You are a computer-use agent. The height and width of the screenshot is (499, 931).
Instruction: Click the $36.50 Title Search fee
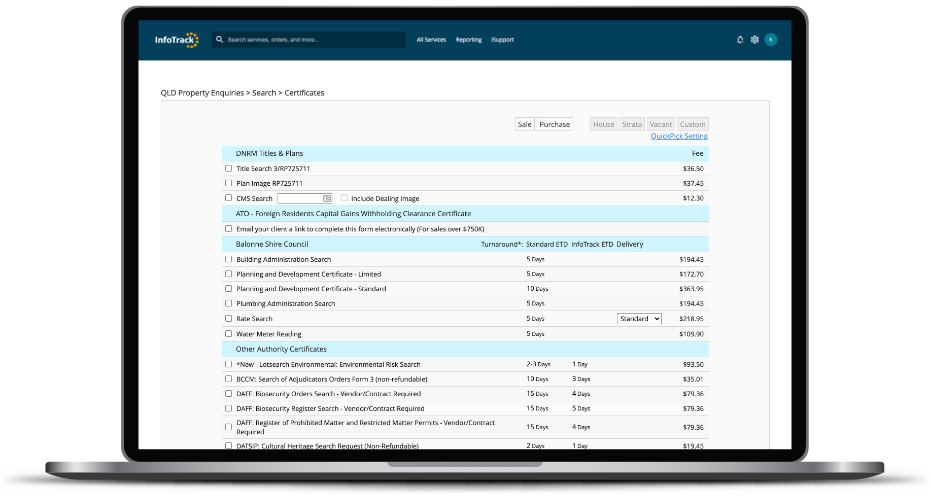coord(693,169)
